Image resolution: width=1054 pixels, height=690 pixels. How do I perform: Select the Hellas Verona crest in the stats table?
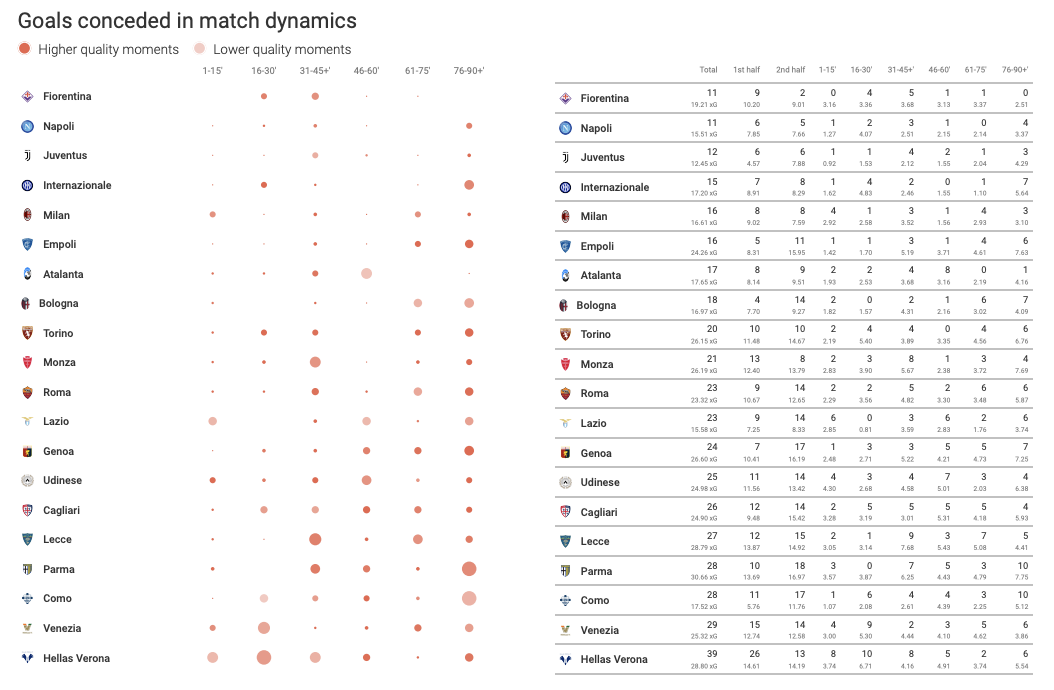click(x=565, y=659)
